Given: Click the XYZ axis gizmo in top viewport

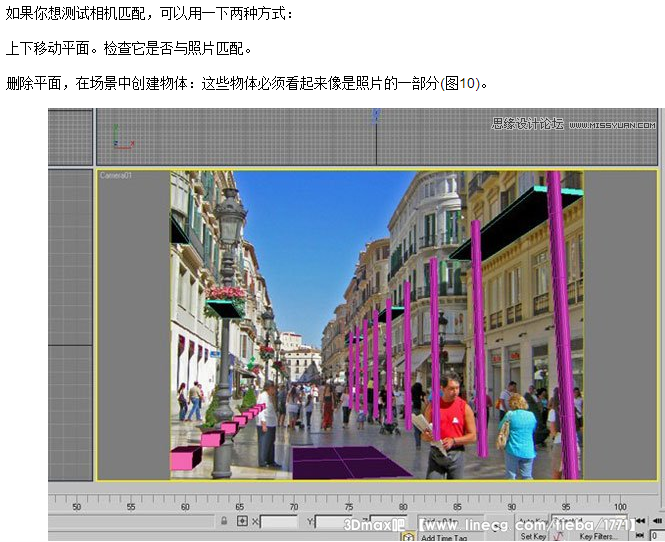Looking at the screenshot, I should click(116, 137).
